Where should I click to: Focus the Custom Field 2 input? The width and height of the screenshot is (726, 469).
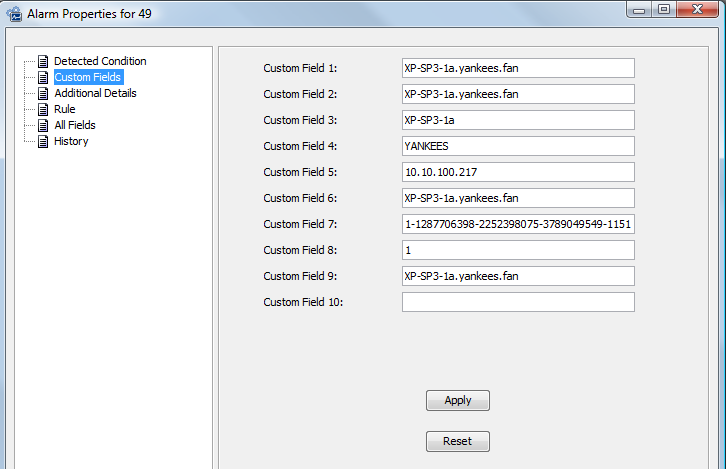click(x=518, y=94)
